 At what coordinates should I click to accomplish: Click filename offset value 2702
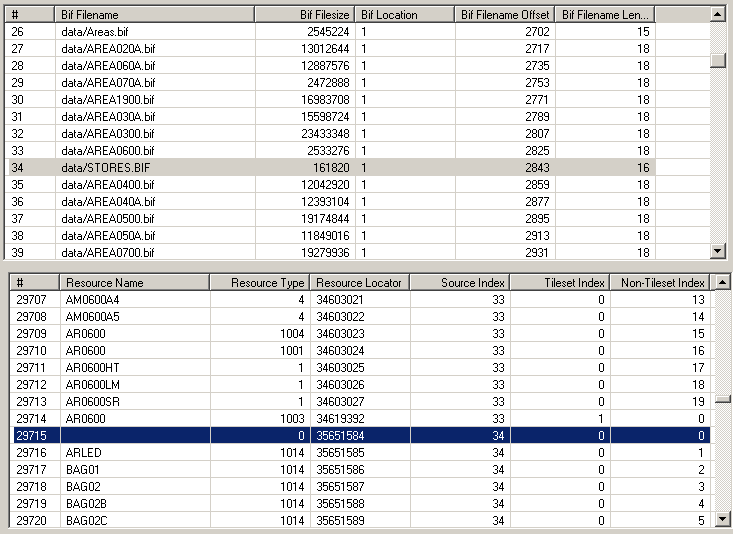click(537, 32)
